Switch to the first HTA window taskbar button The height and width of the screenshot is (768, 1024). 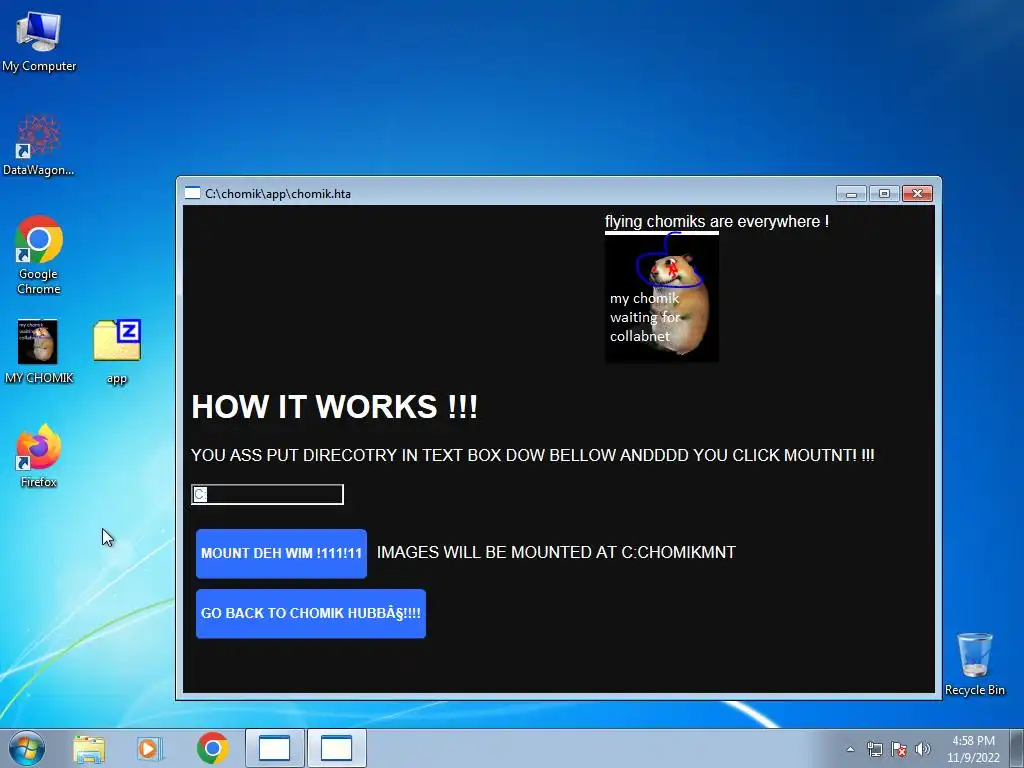click(x=274, y=748)
